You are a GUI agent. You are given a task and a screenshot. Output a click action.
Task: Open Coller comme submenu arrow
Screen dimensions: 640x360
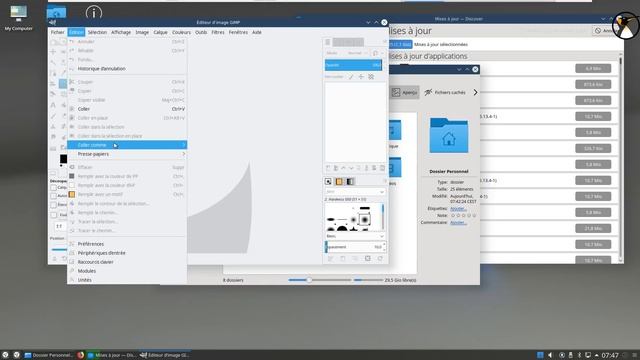tap(184, 145)
